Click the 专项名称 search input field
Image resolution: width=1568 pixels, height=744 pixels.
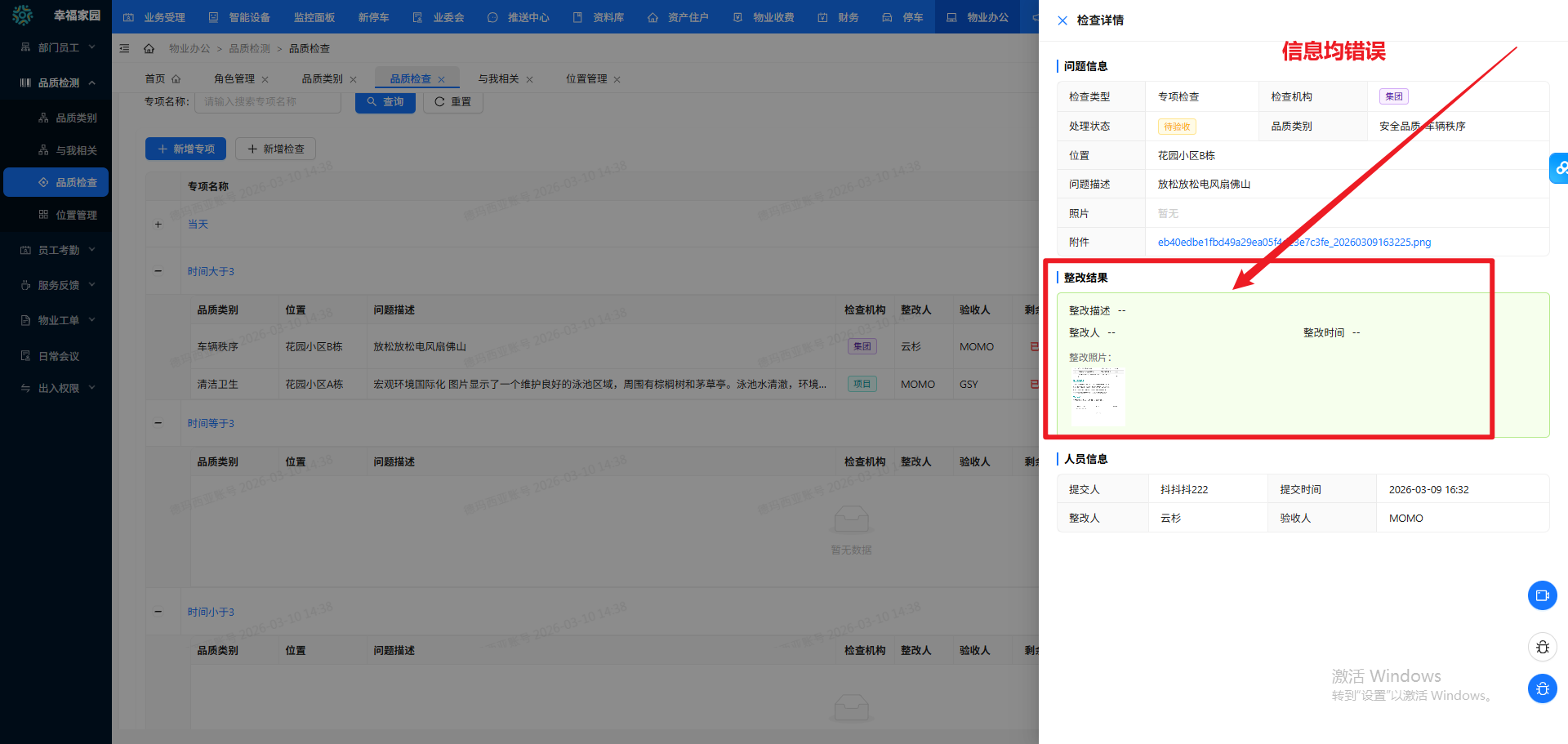tap(267, 101)
